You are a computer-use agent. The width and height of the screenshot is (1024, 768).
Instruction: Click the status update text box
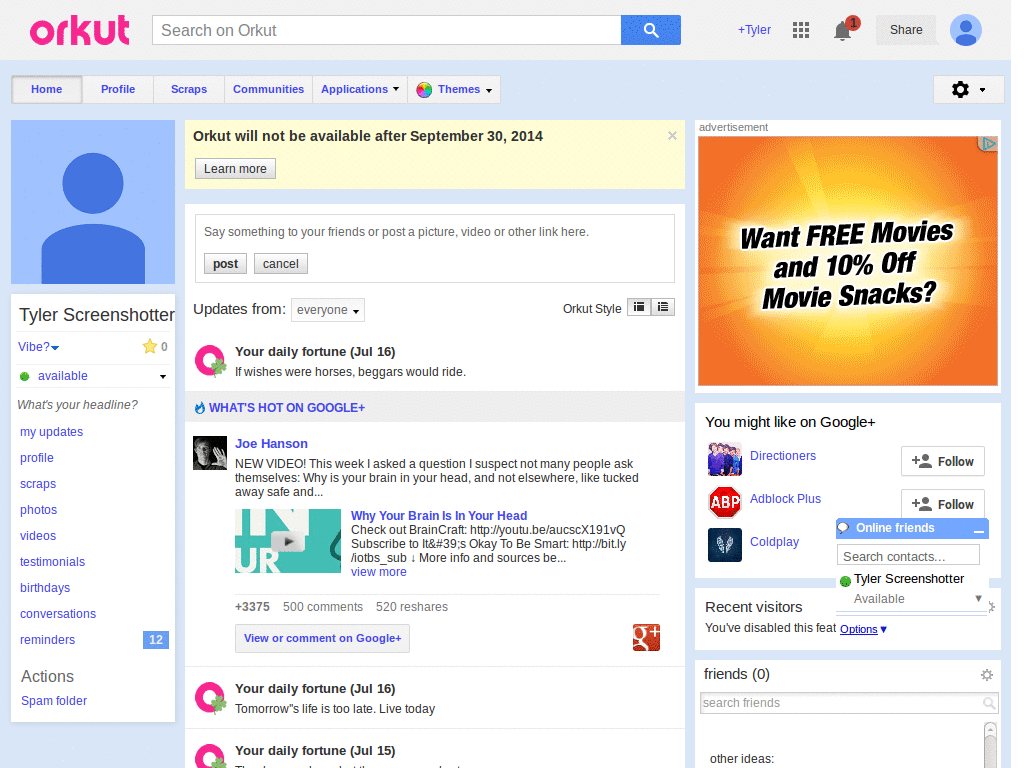click(x=434, y=232)
